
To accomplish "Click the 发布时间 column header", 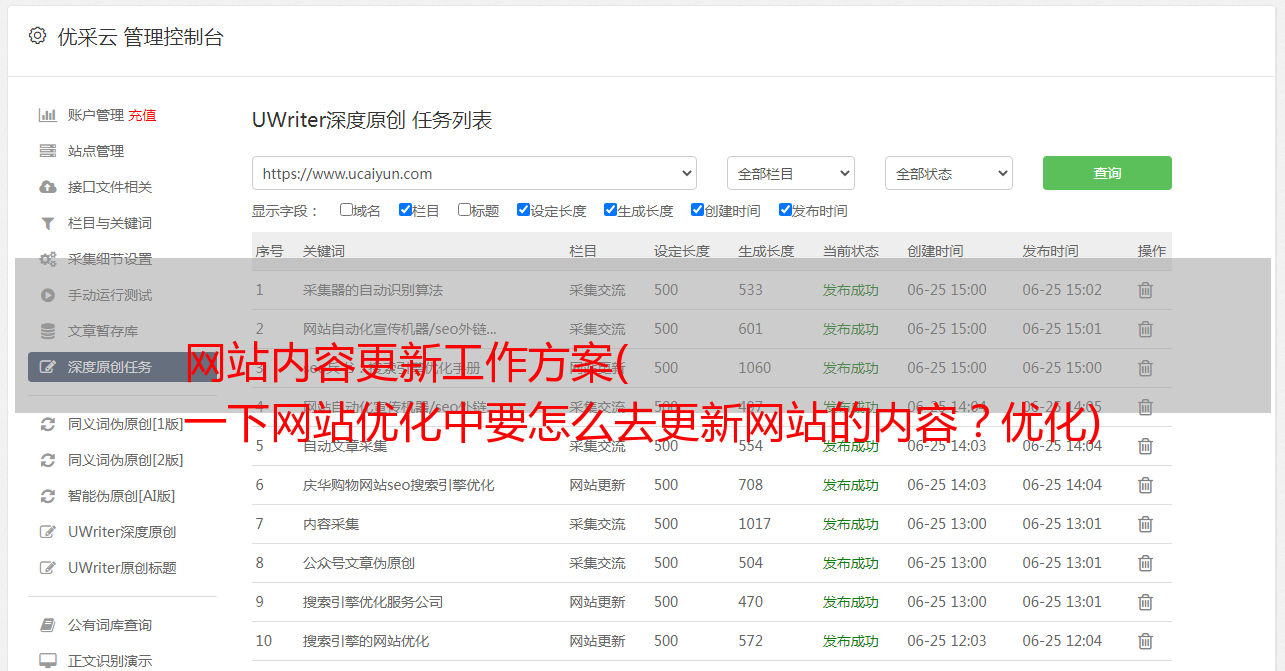I will [x=1050, y=251].
